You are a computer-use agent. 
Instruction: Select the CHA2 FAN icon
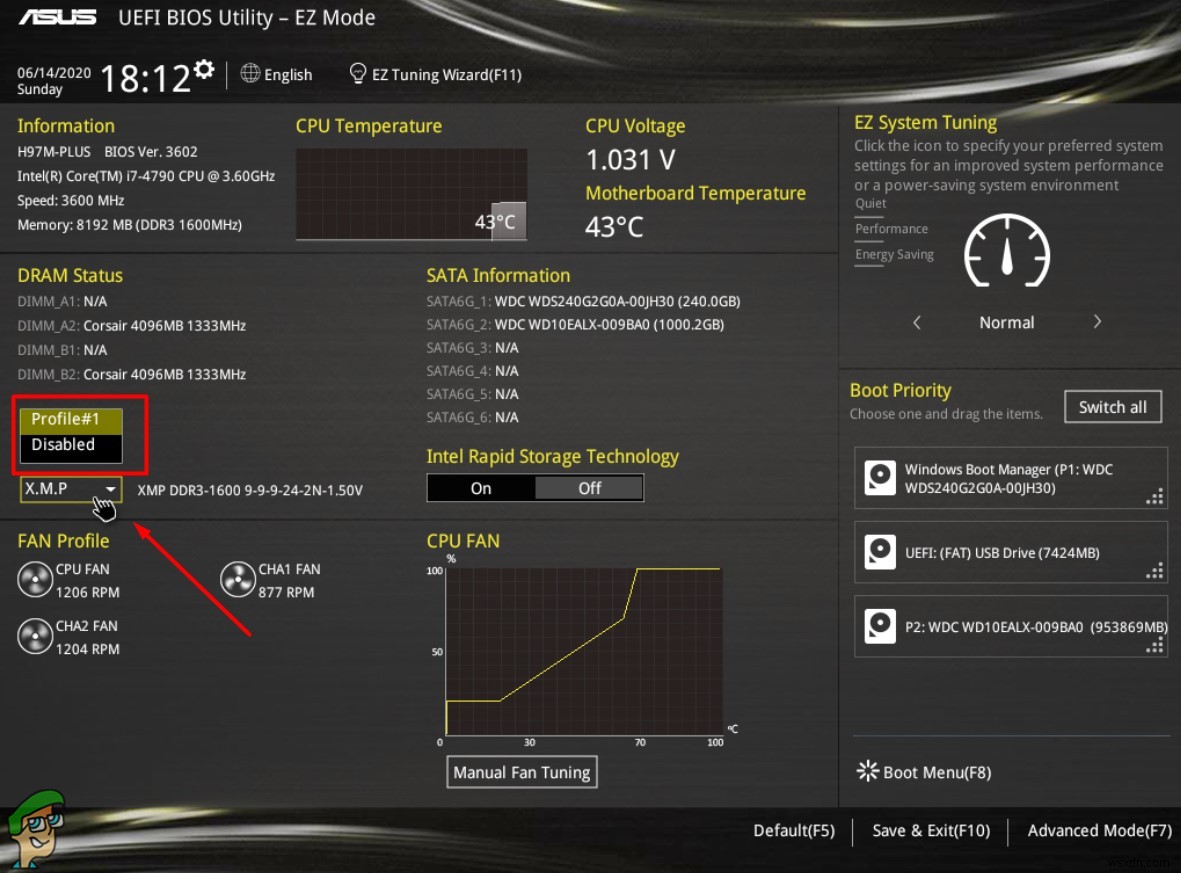pos(36,636)
